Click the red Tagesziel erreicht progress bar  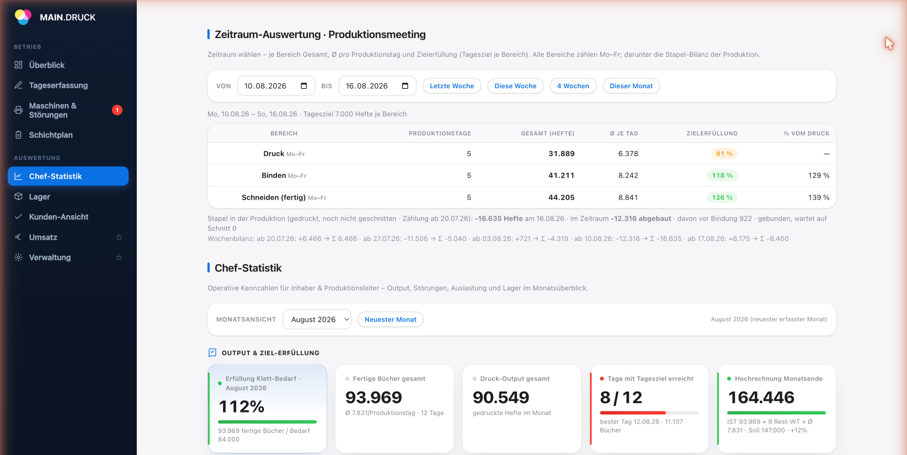pyautogui.click(x=649, y=413)
